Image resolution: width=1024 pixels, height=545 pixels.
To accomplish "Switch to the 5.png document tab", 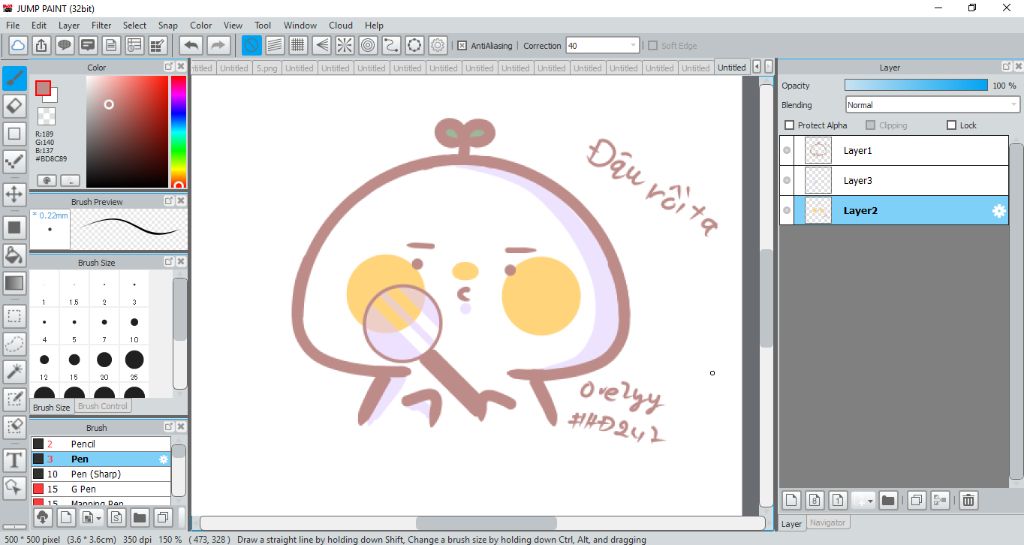I will click(x=266, y=68).
